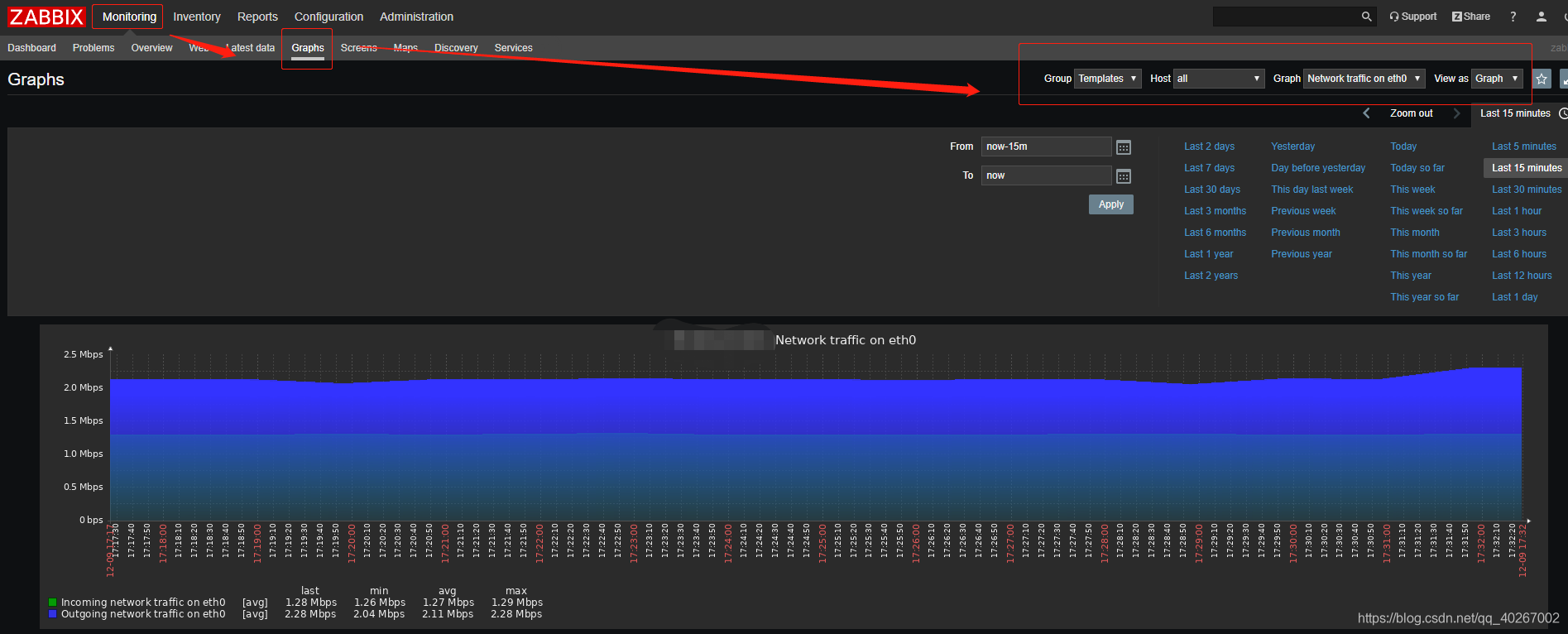Select Previous month range
The width and height of the screenshot is (1568, 634).
click(1306, 233)
